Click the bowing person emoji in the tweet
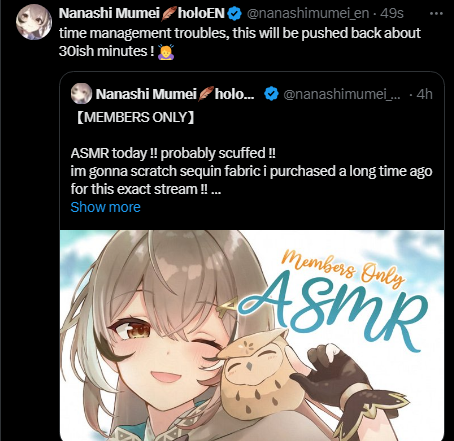 click(165, 52)
